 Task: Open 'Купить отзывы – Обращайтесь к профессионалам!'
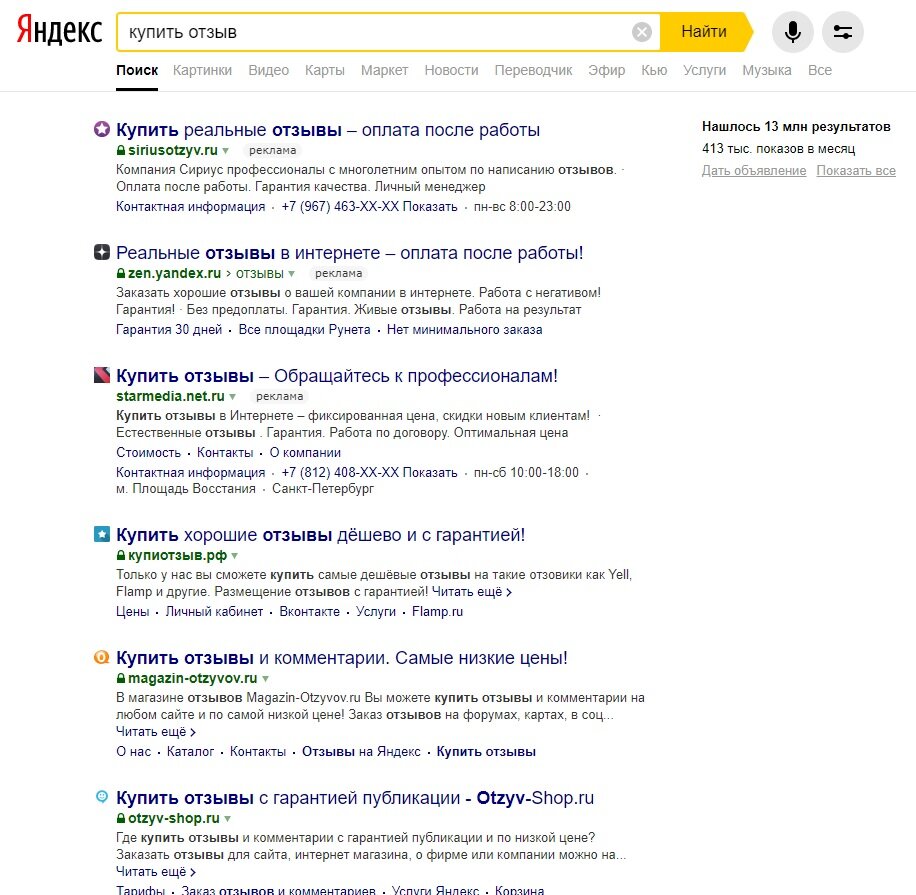click(x=336, y=376)
